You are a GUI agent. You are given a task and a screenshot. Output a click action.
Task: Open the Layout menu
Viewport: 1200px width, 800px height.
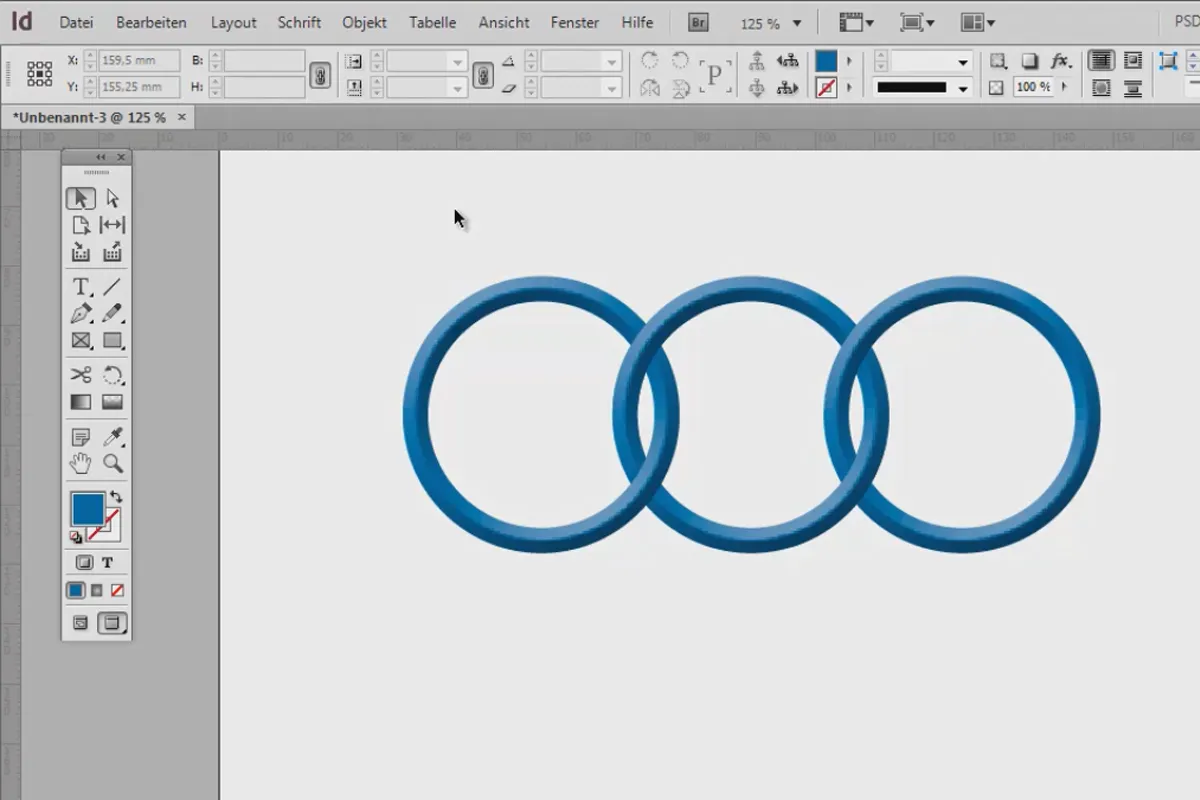click(233, 22)
